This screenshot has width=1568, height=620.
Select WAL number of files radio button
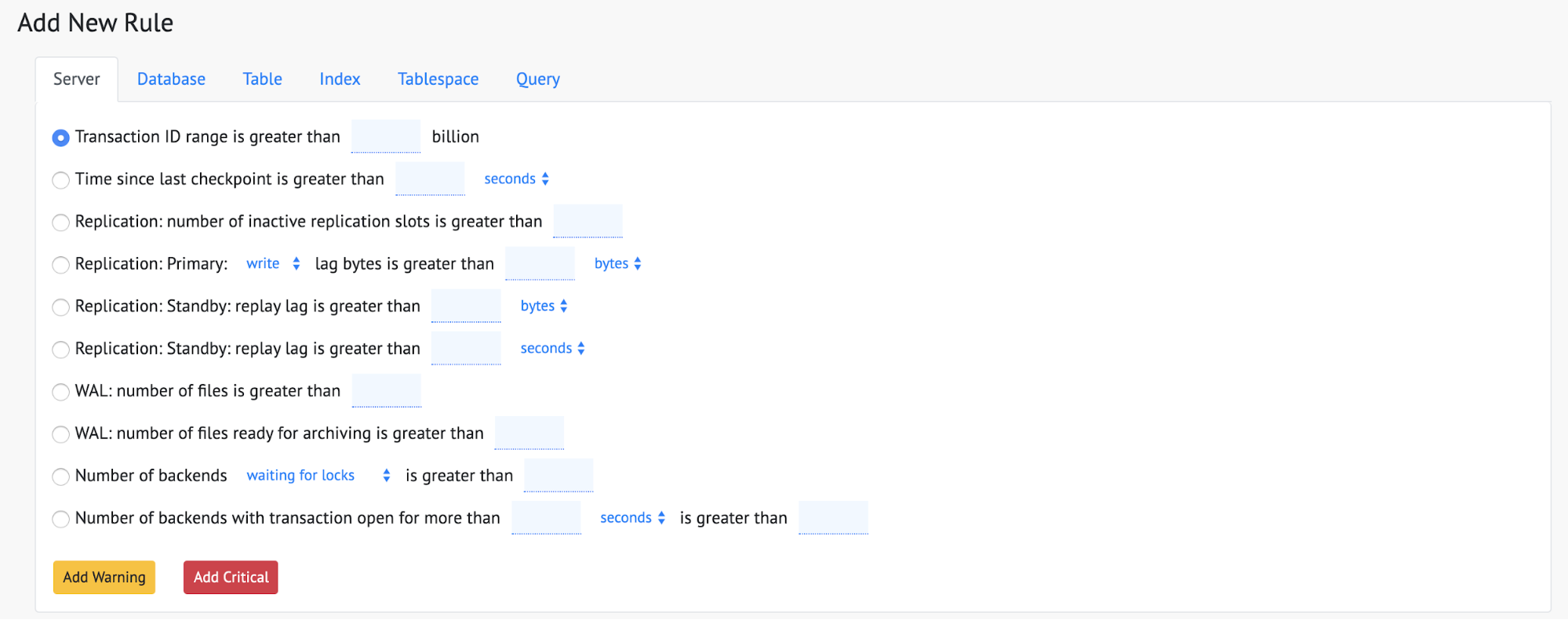coord(60,392)
